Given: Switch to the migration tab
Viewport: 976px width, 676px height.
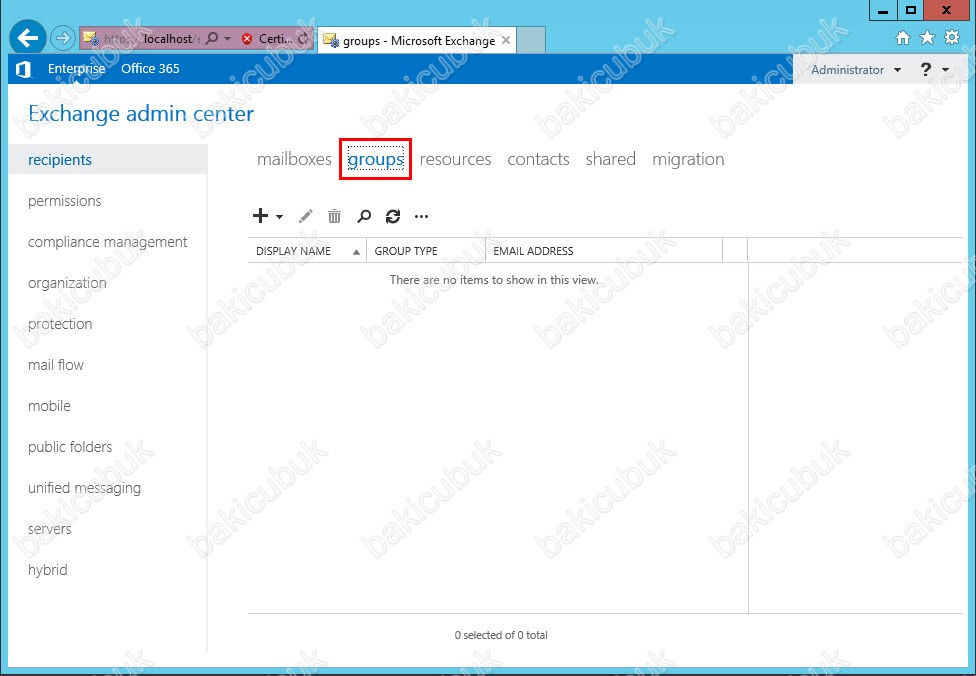Looking at the screenshot, I should (688, 160).
